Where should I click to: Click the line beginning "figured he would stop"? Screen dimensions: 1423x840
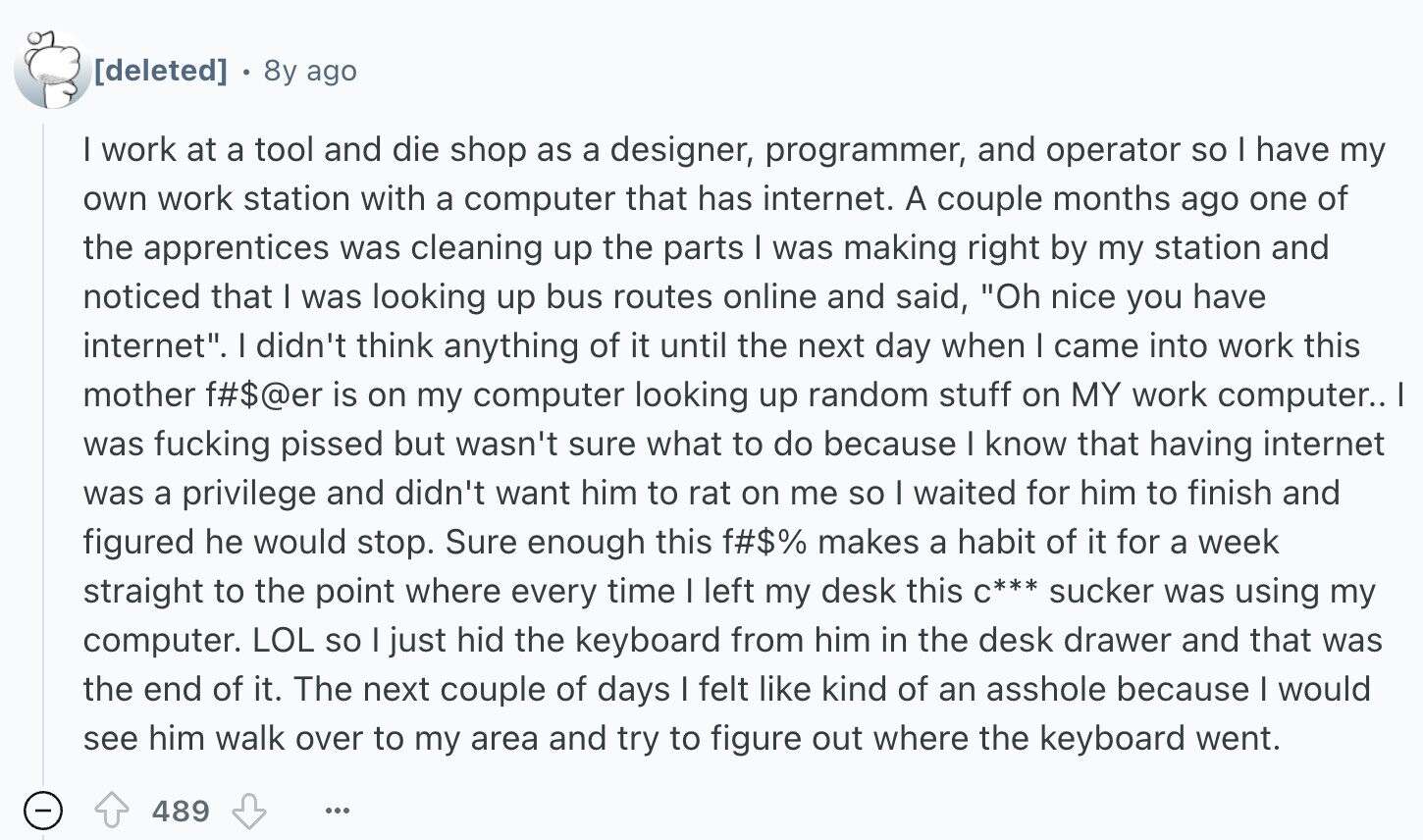[x=681, y=542]
